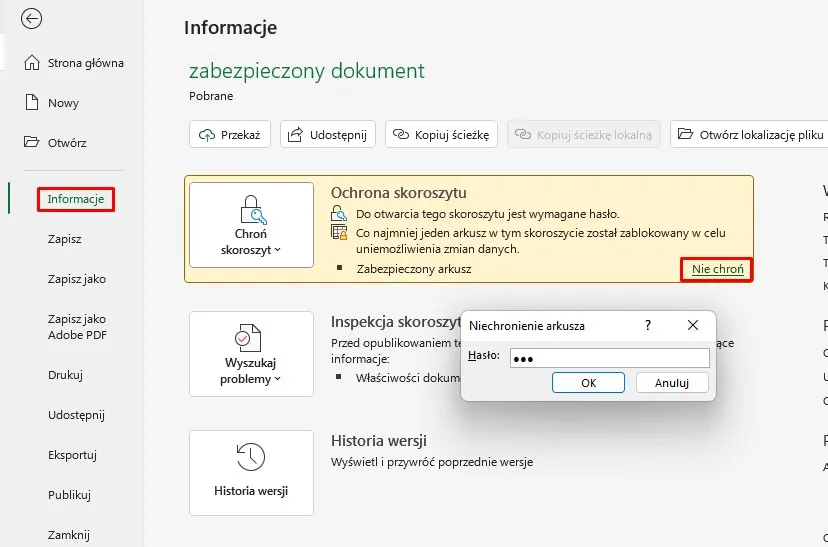Click the back arrow icon
Viewport: 828px width, 547px height.
click(31, 19)
